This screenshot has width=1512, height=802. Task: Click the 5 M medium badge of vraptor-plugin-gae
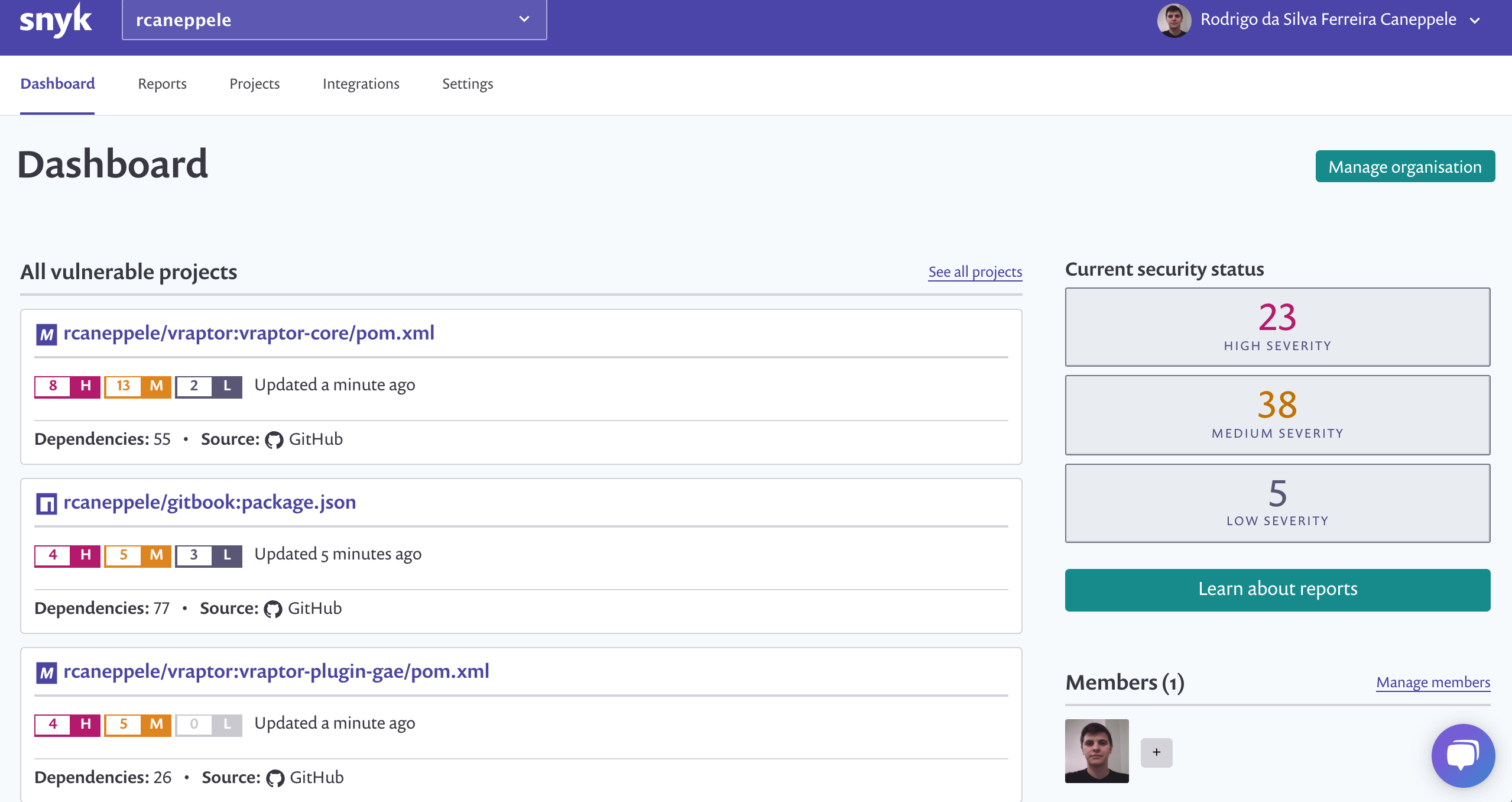138,725
